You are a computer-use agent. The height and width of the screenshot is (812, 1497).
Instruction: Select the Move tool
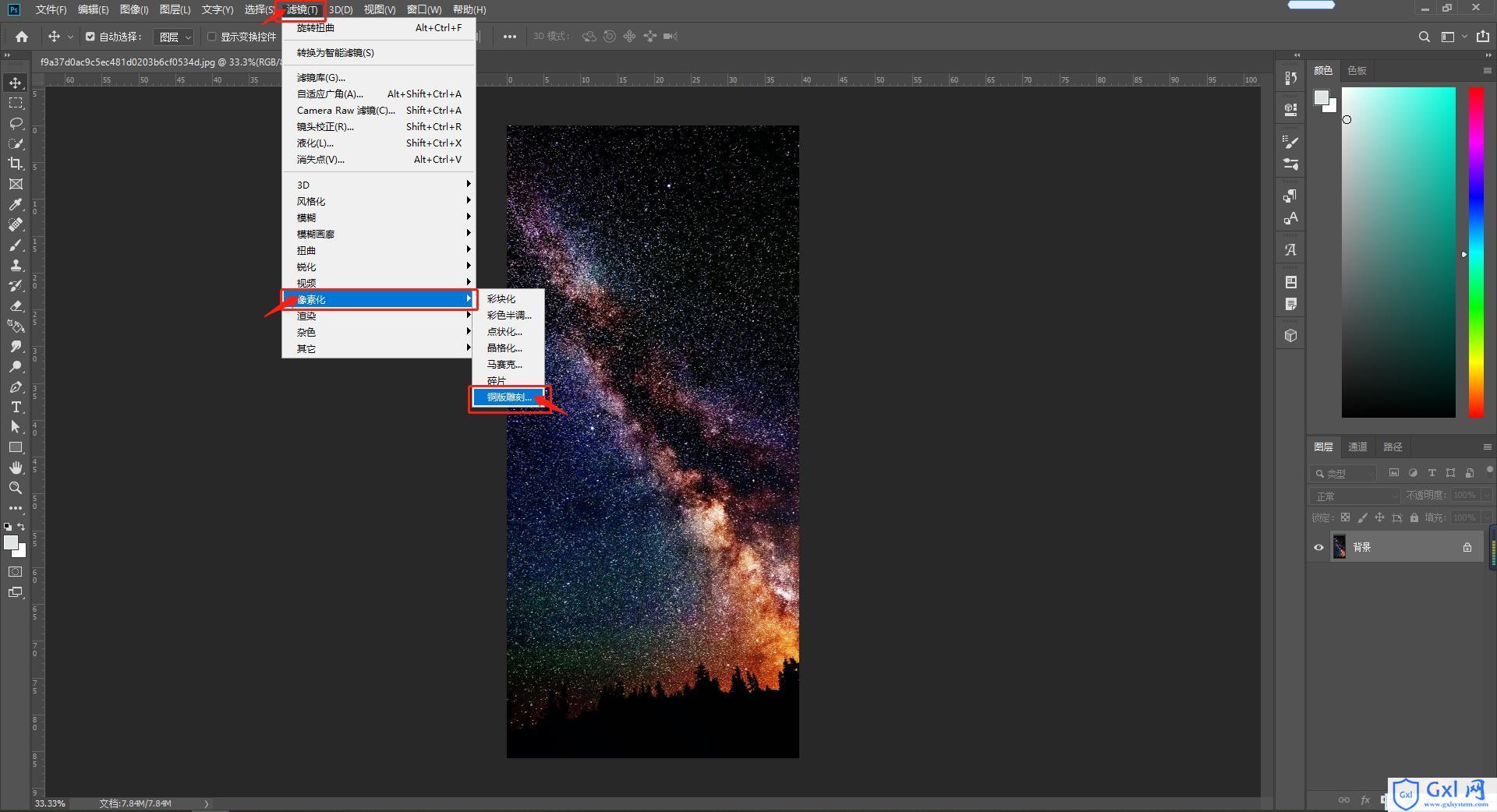(x=16, y=83)
